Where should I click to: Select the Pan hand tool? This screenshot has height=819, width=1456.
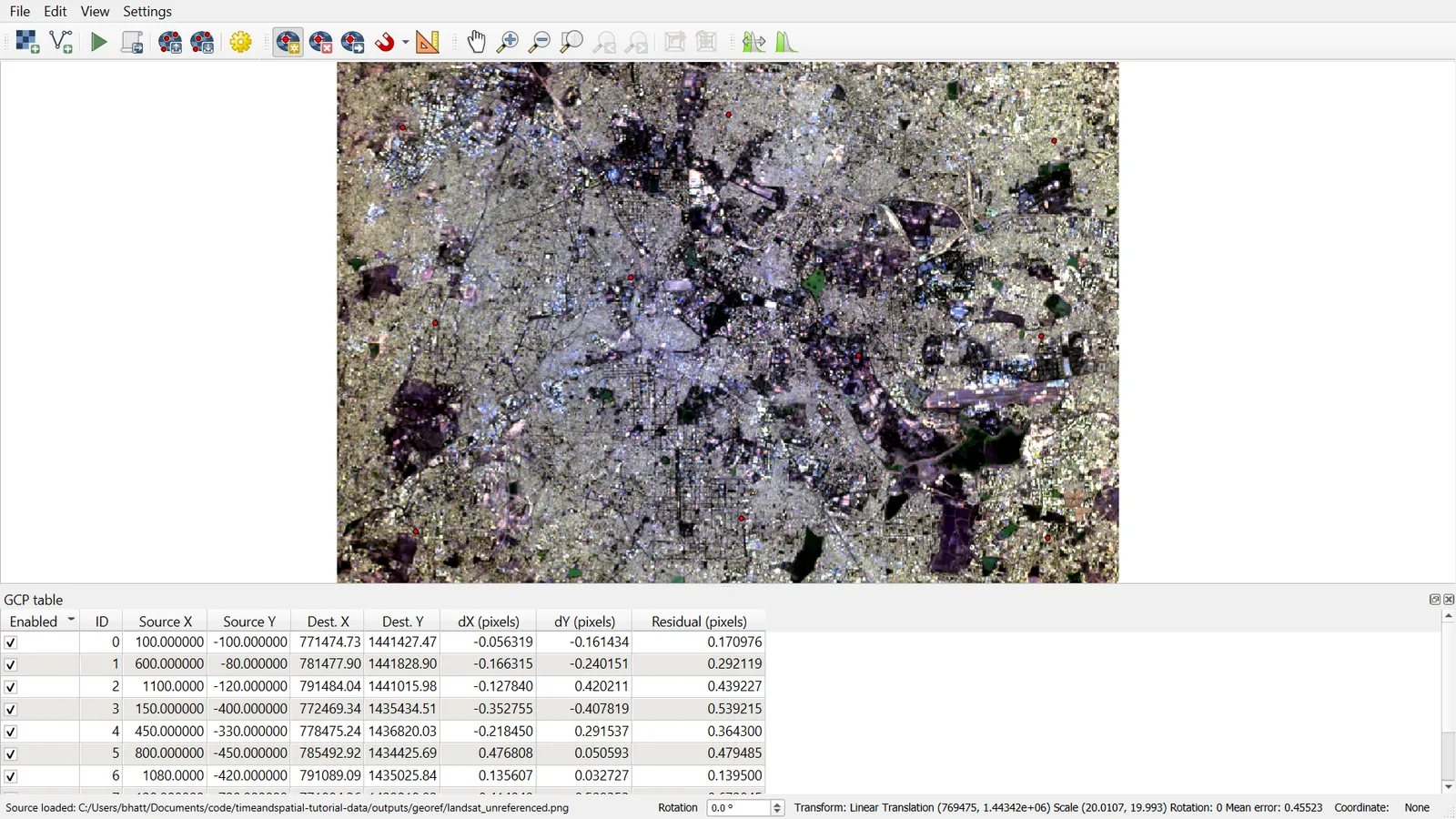[x=477, y=42]
